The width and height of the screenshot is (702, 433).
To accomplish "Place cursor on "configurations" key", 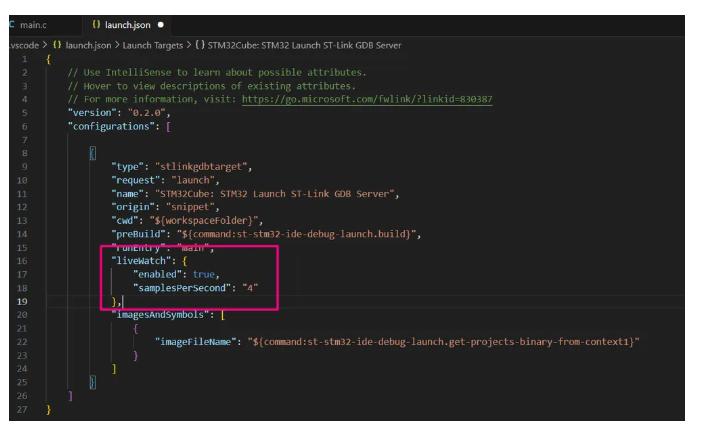I will tap(111, 126).
